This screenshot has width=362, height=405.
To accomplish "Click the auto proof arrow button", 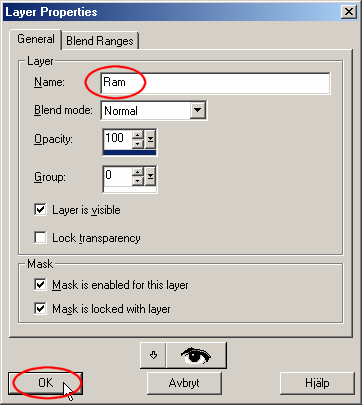I will (x=153, y=355).
